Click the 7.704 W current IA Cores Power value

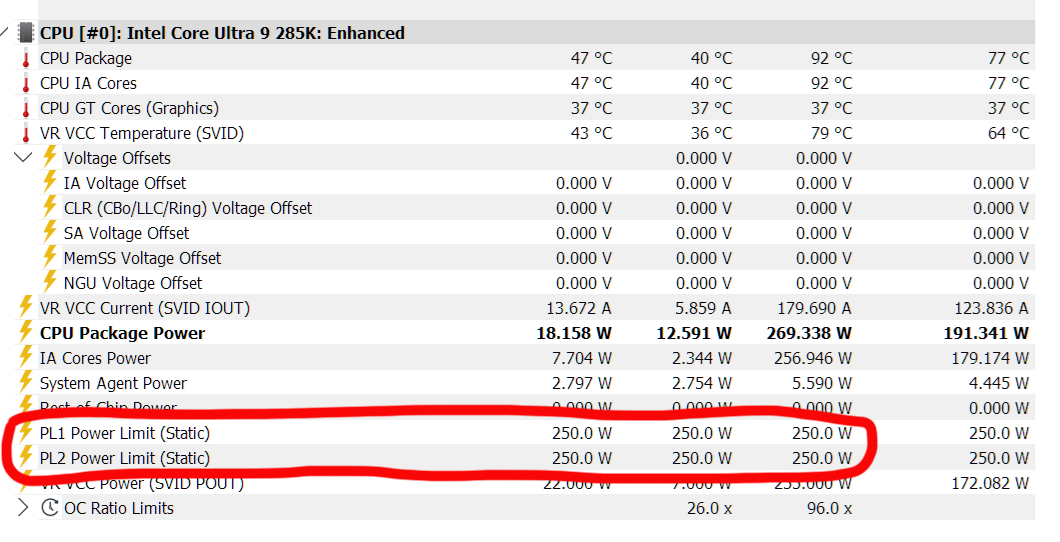[582, 359]
